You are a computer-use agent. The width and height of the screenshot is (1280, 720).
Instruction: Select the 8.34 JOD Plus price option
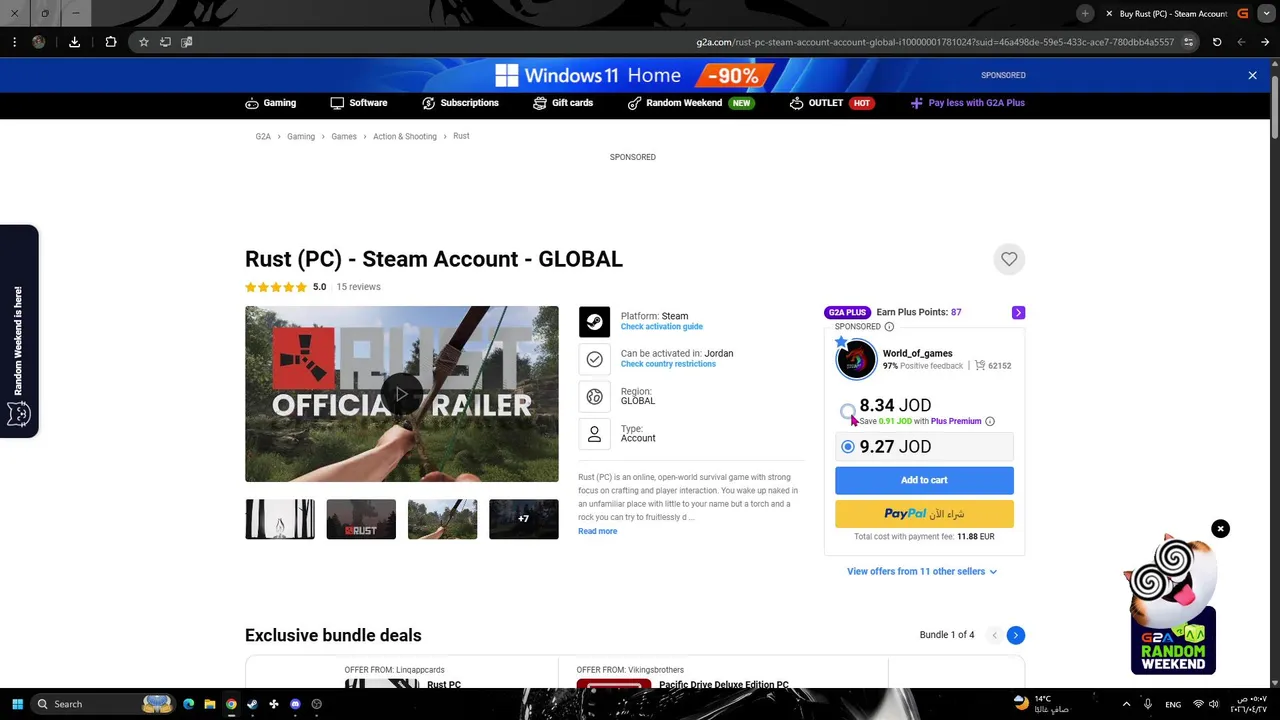848,410
